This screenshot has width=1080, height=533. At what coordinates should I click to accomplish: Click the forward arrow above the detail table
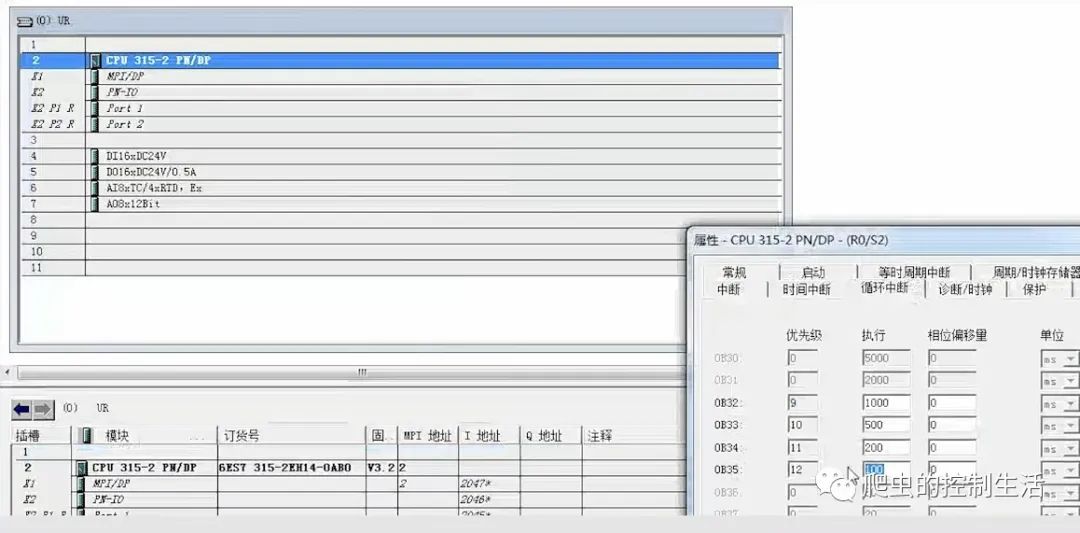(43, 410)
